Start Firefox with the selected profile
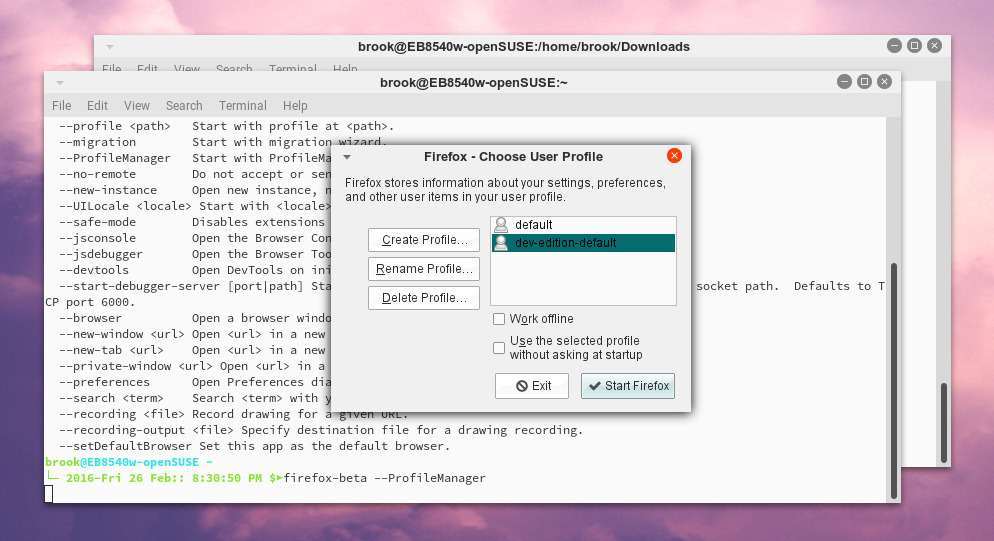This screenshot has height=541, width=994. tap(628, 386)
